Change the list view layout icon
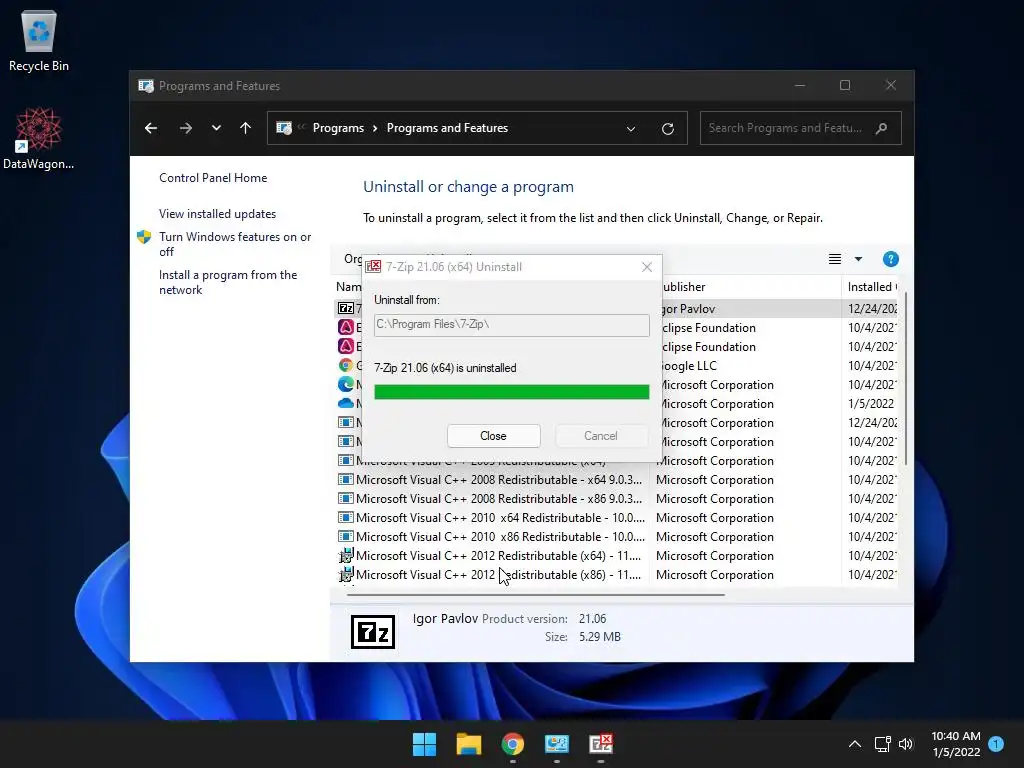The image size is (1024, 768). [x=835, y=259]
